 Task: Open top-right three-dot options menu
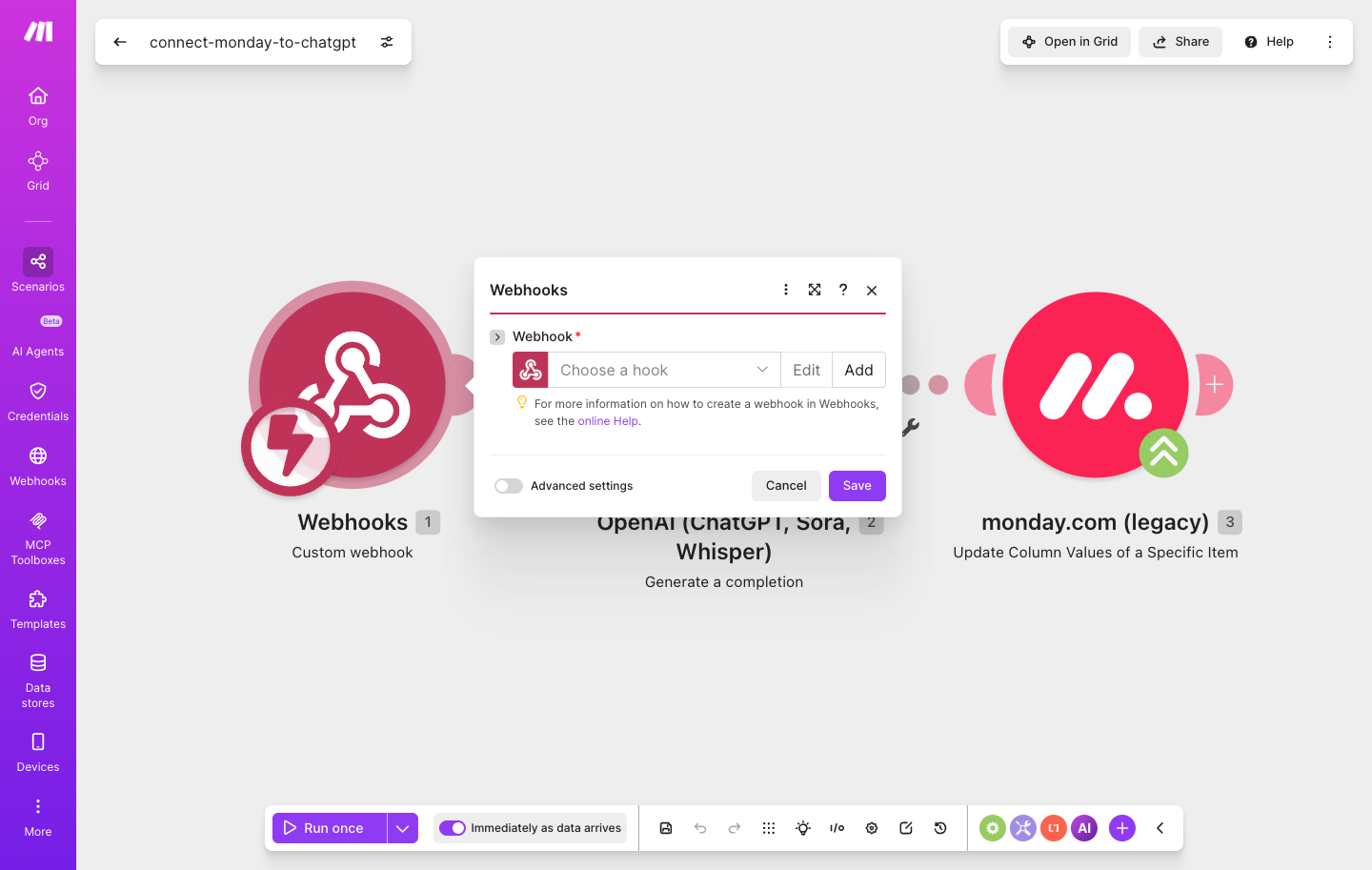click(1330, 42)
